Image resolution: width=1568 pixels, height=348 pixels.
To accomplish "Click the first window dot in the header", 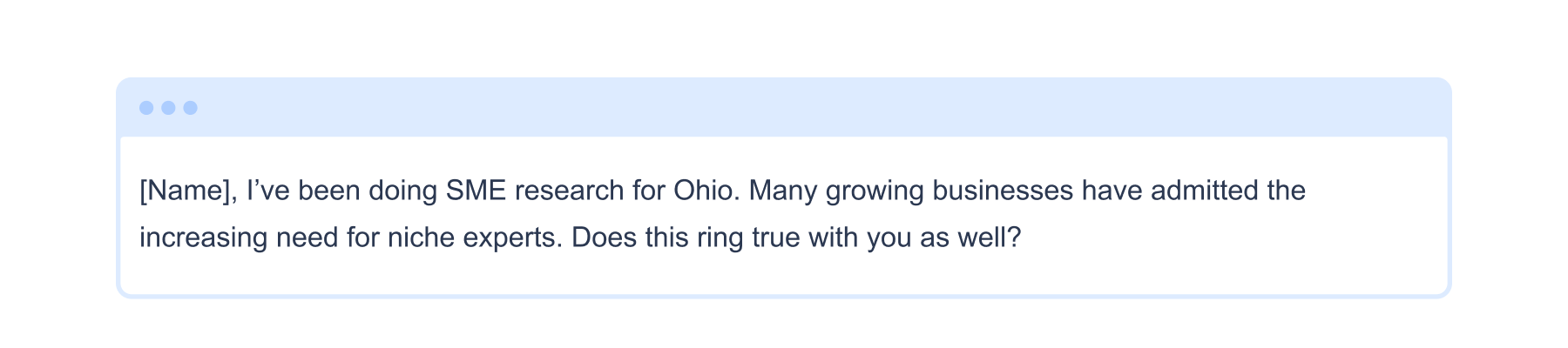I will pyautogui.click(x=146, y=108).
